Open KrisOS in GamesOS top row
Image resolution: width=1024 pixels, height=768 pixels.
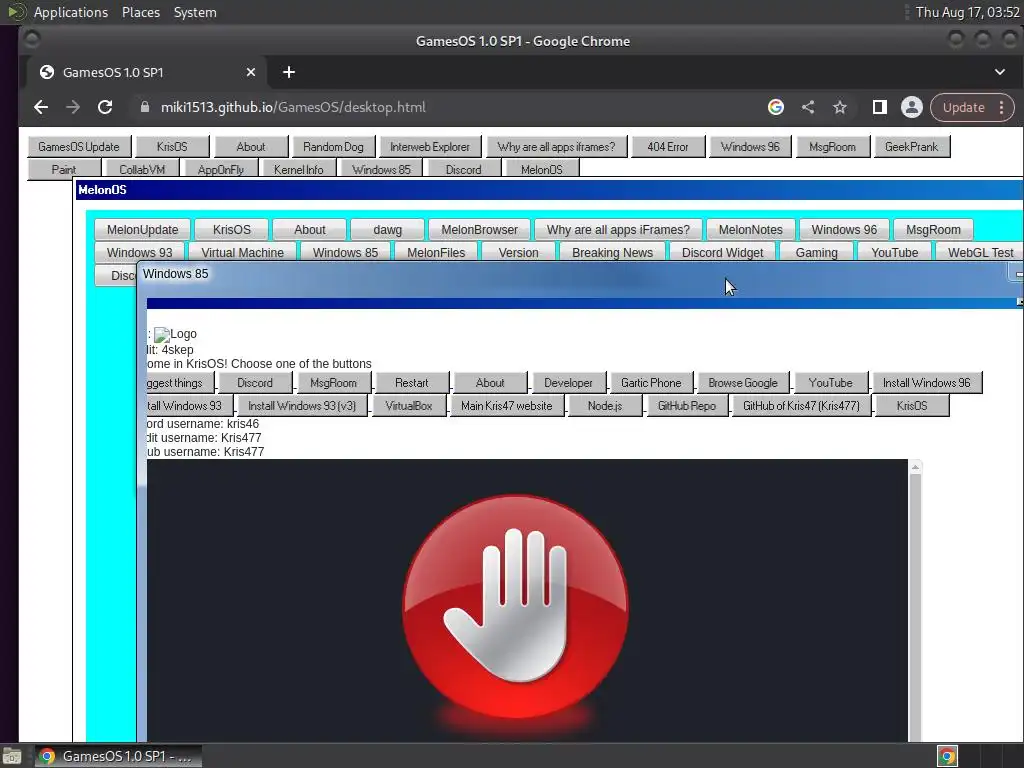point(172,147)
